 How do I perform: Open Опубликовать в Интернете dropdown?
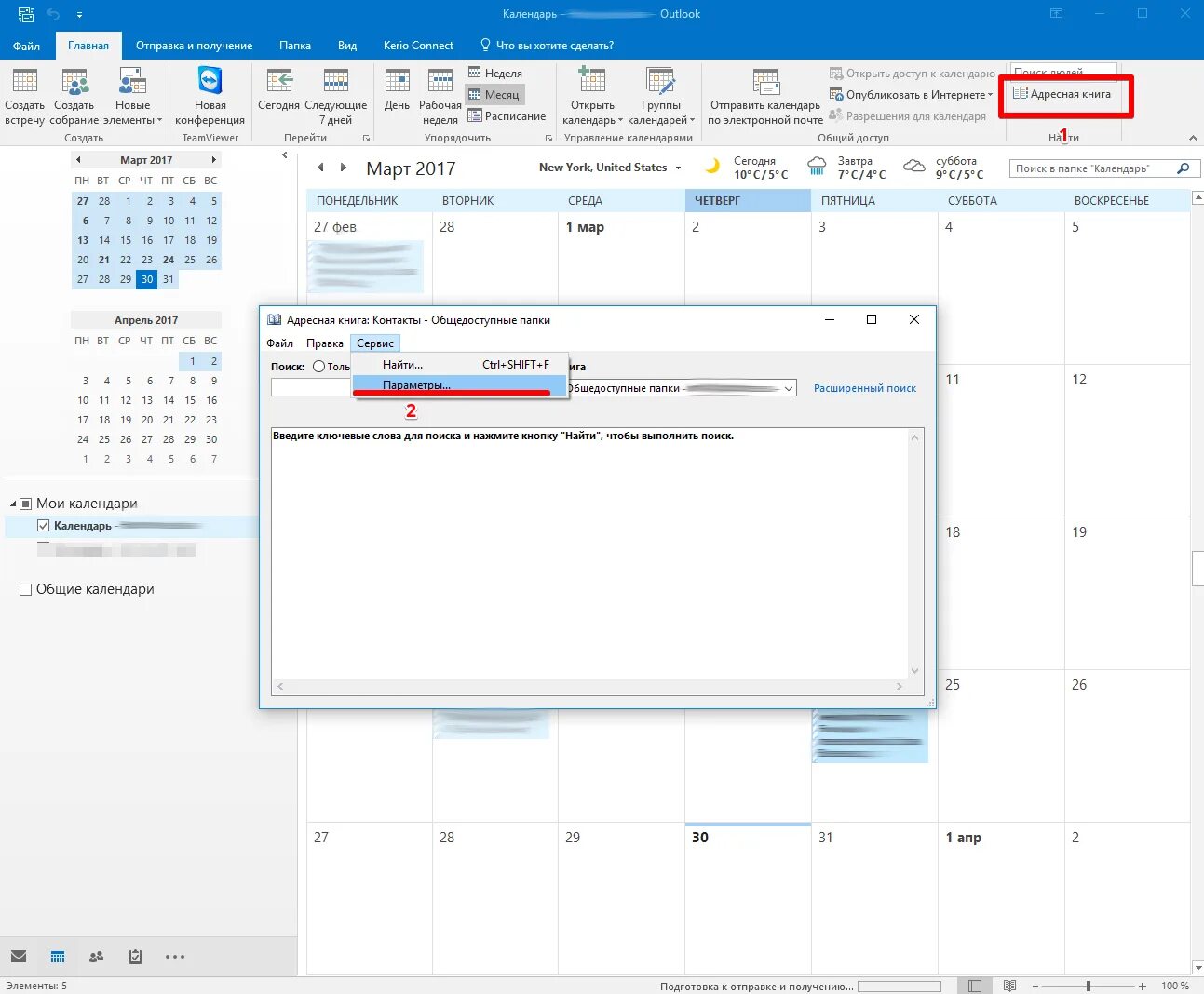pyautogui.click(x=912, y=94)
